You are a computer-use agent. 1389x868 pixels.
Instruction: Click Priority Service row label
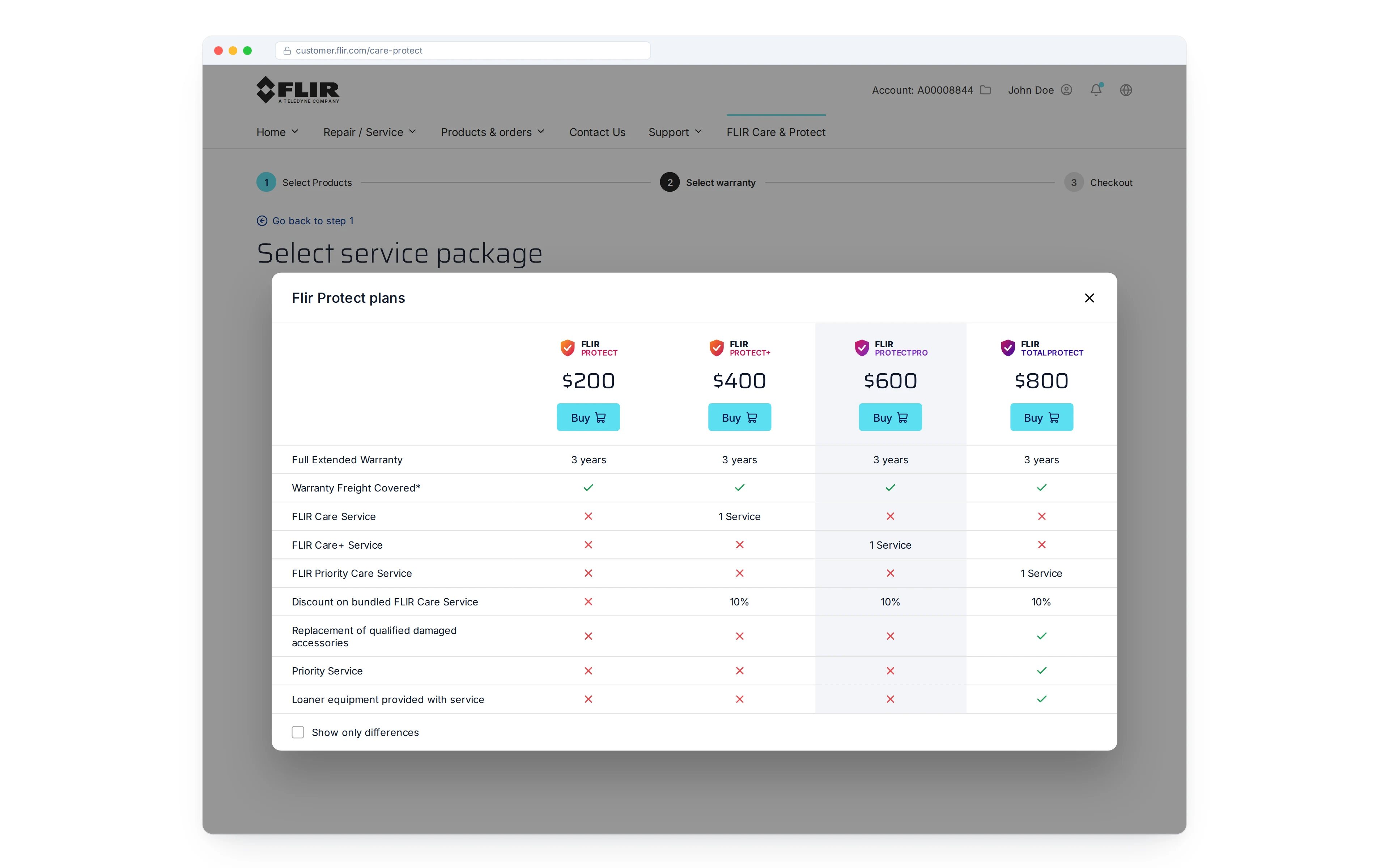pyautogui.click(x=327, y=671)
